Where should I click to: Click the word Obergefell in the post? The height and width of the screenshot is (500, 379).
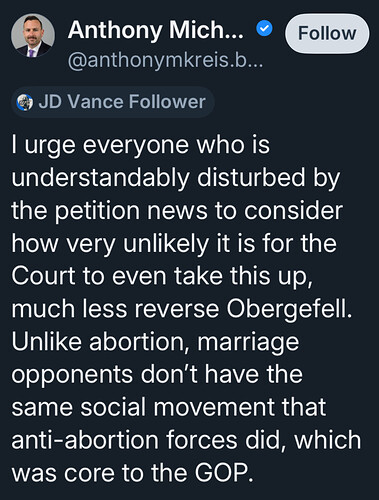point(289,309)
